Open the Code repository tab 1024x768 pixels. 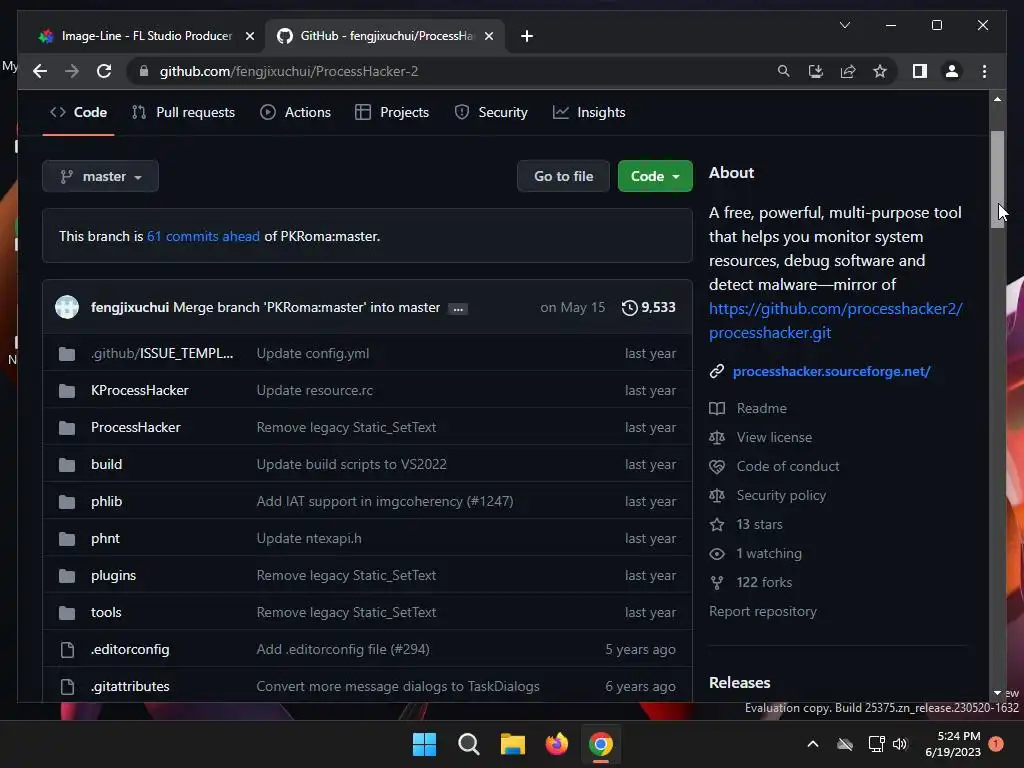(x=78, y=112)
